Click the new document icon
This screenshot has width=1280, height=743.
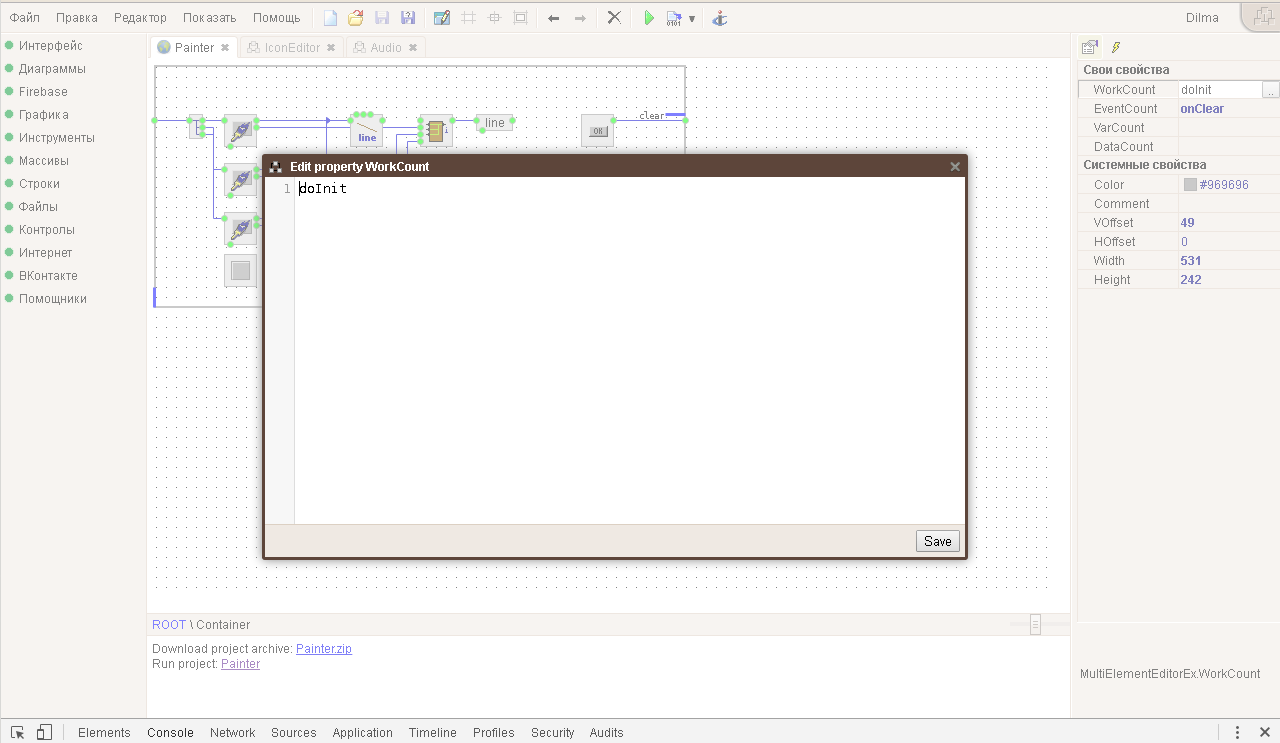330,18
